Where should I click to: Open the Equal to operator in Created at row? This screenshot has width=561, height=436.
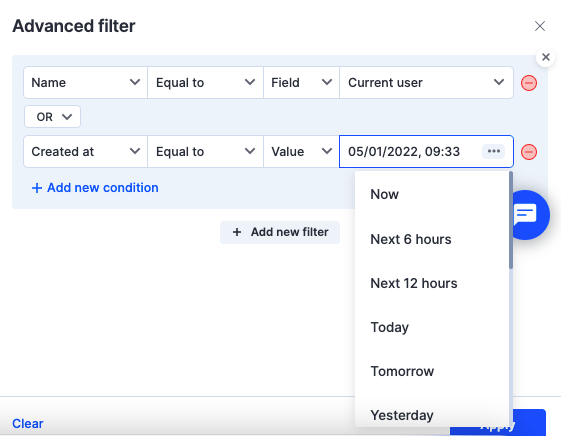[205, 152]
